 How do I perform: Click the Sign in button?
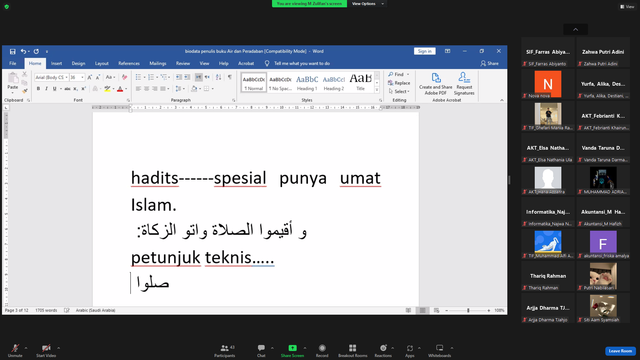click(x=424, y=51)
